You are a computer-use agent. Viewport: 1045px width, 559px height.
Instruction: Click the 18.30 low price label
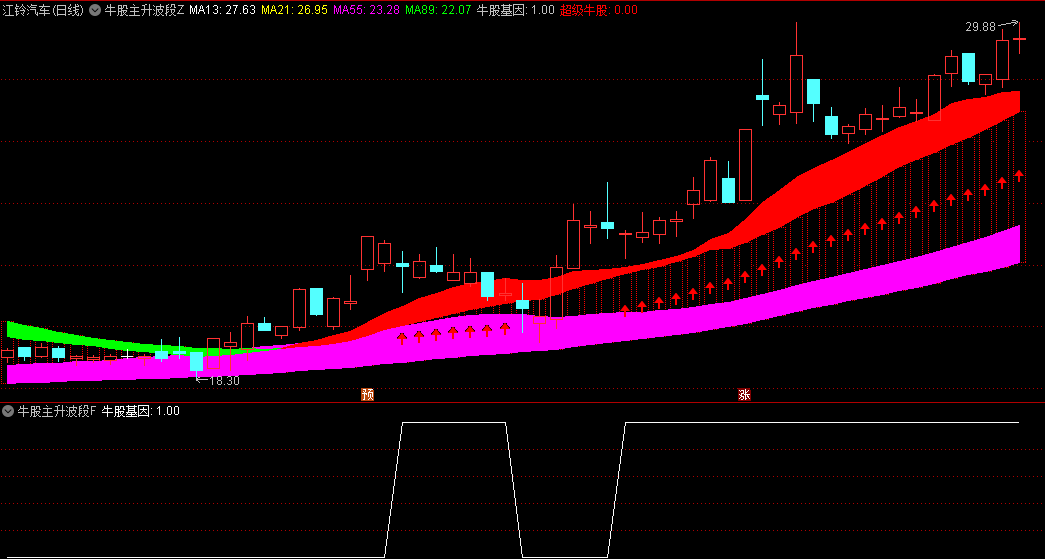tap(224, 380)
